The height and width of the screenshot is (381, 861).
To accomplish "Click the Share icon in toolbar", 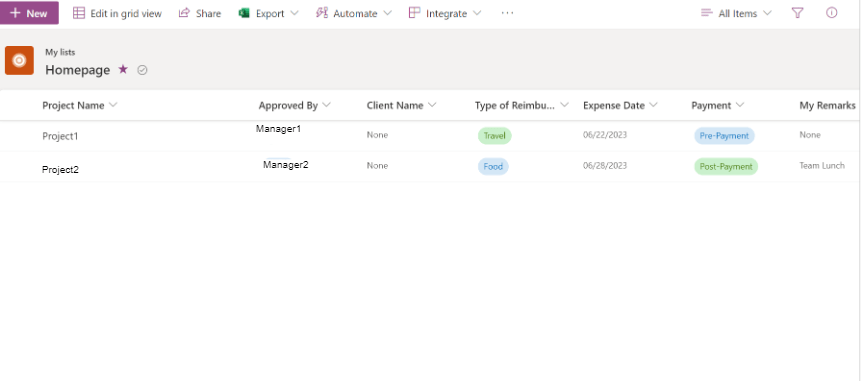I will point(184,13).
